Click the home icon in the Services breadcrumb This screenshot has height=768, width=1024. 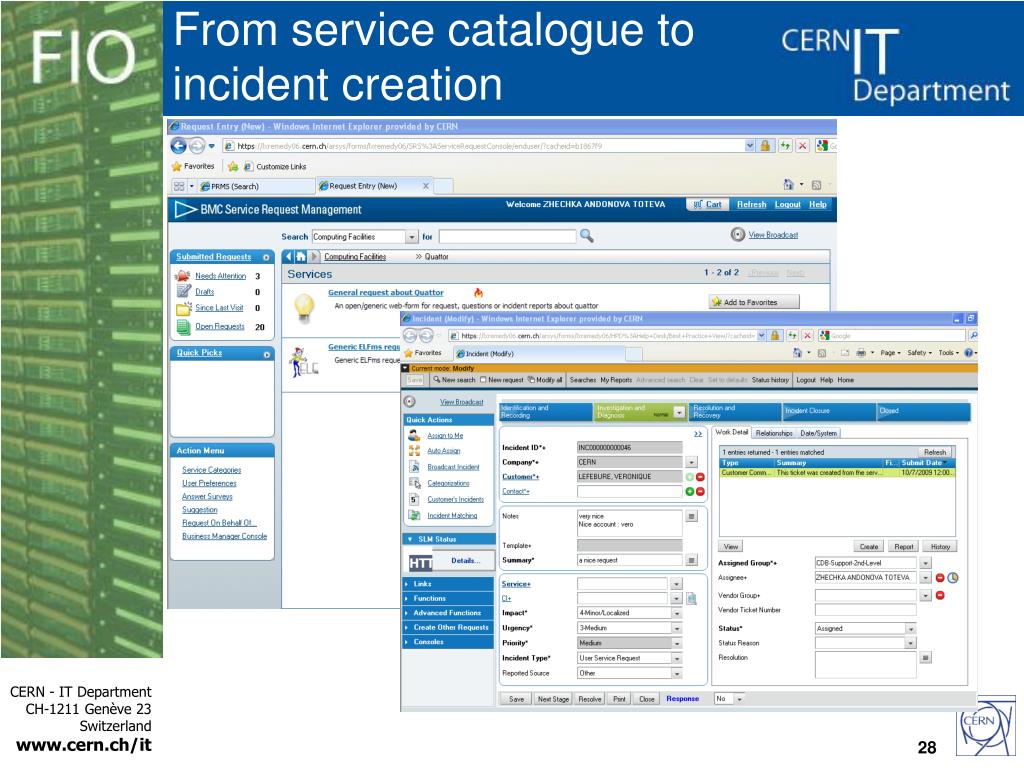click(x=301, y=257)
